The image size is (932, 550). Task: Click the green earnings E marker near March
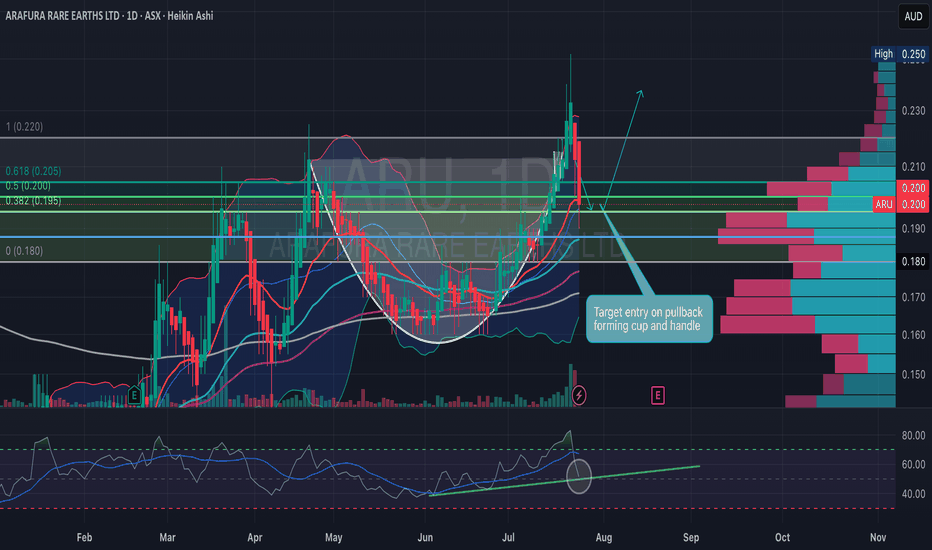pos(134,395)
